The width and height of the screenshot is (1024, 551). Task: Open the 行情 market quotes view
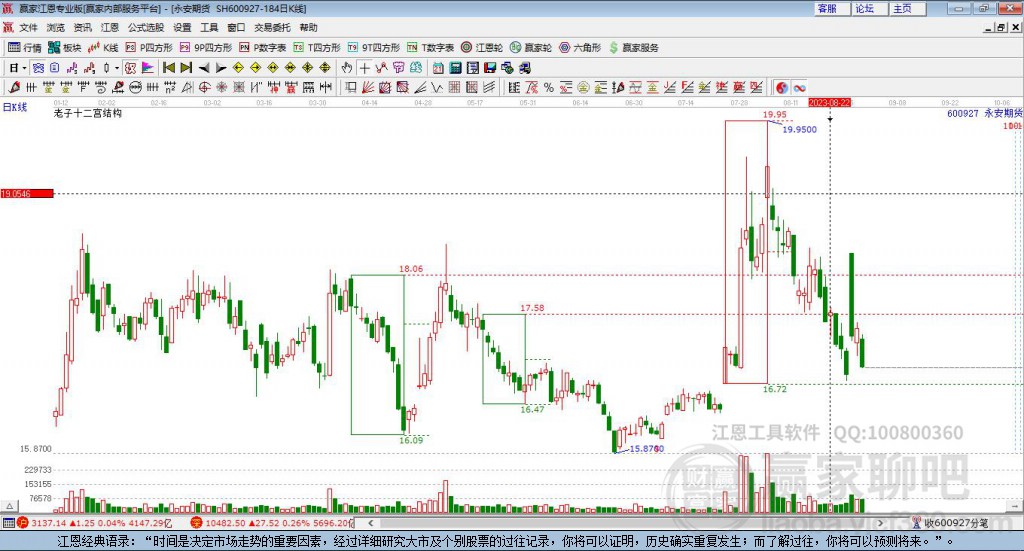(x=24, y=48)
